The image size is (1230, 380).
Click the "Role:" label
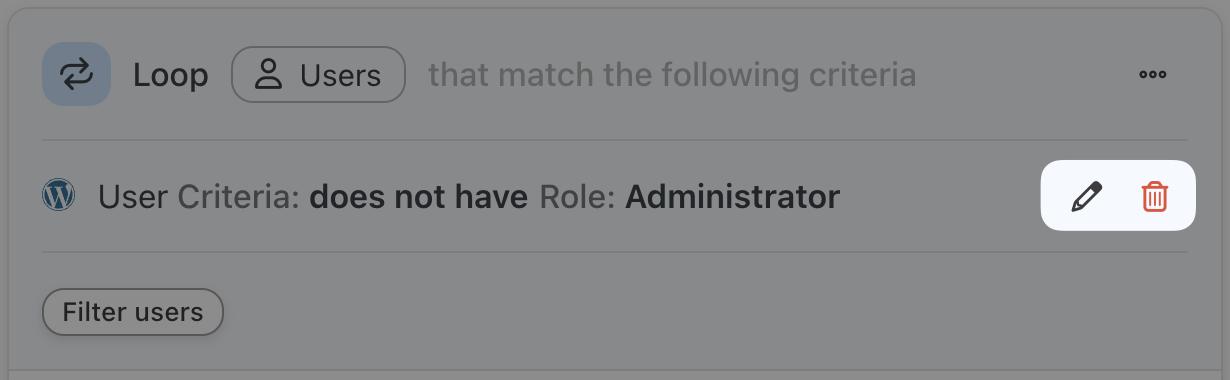coord(578,197)
